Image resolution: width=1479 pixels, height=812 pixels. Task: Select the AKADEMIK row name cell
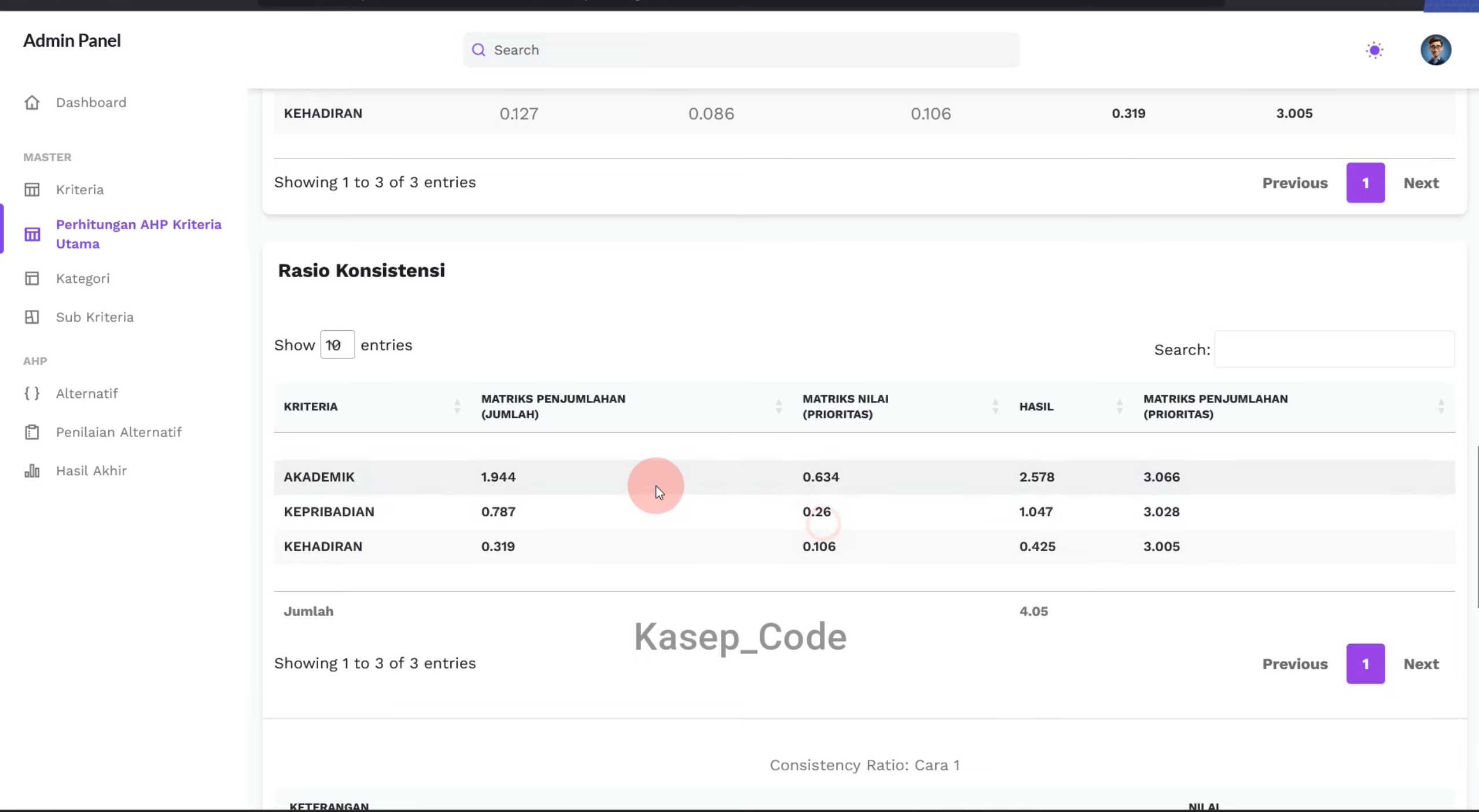[319, 477]
